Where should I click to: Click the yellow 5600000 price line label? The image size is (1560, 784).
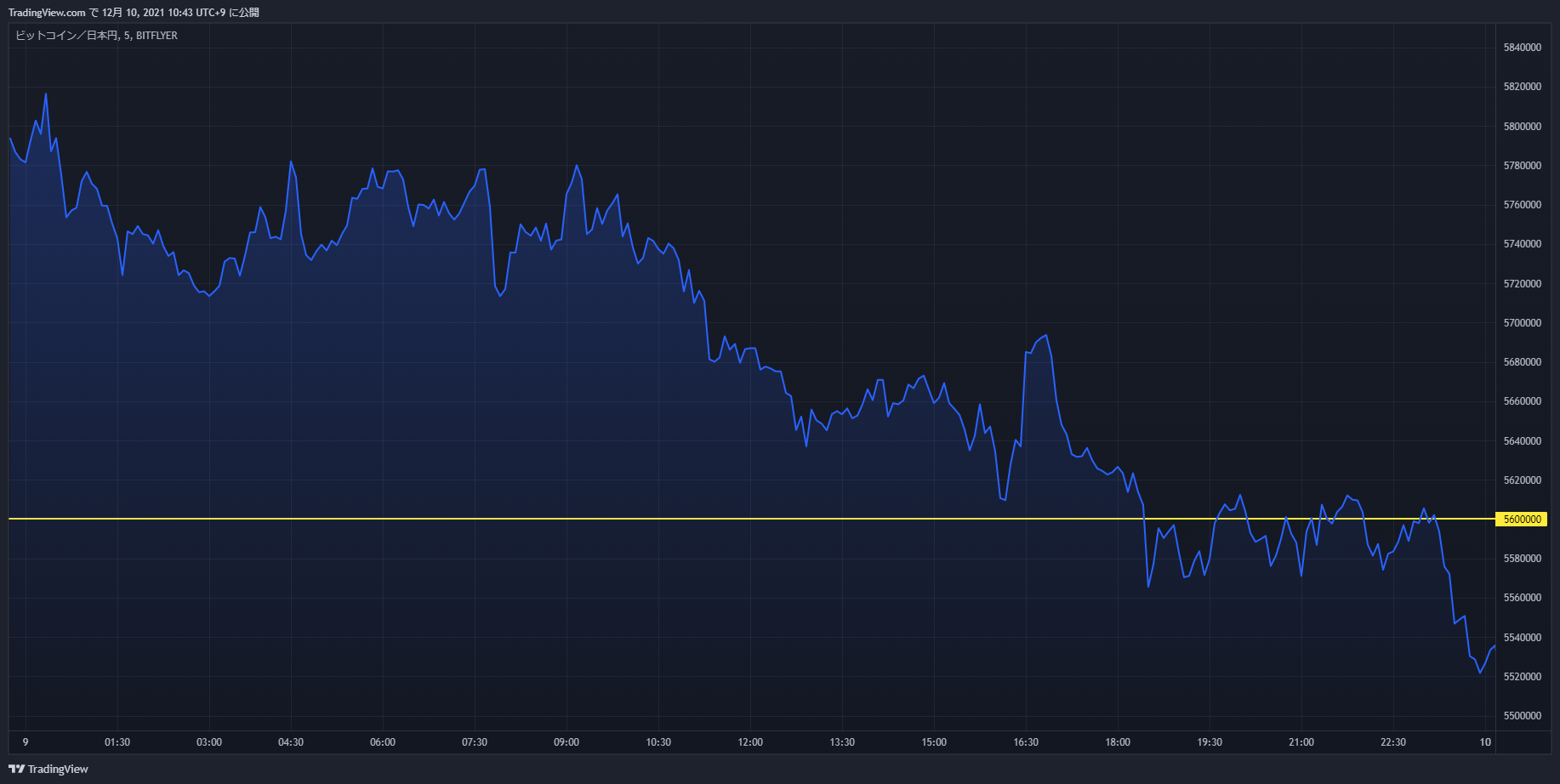coord(1522,520)
